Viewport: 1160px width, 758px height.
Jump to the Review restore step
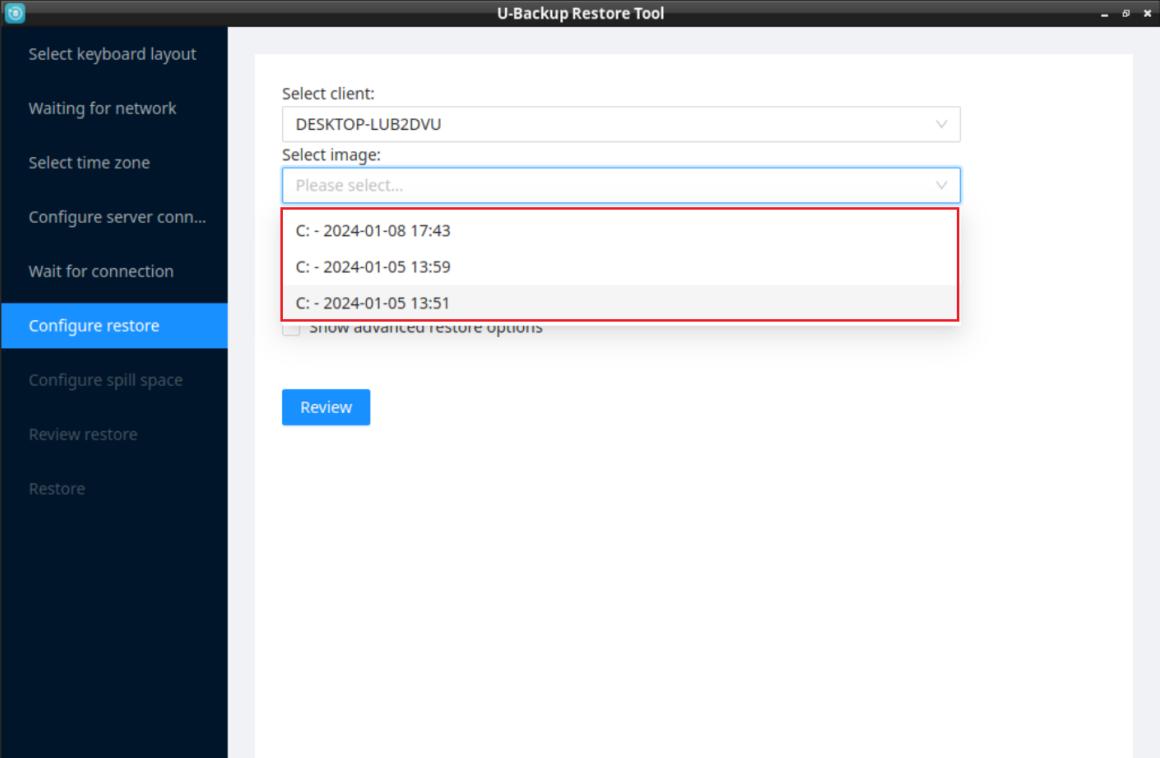83,434
